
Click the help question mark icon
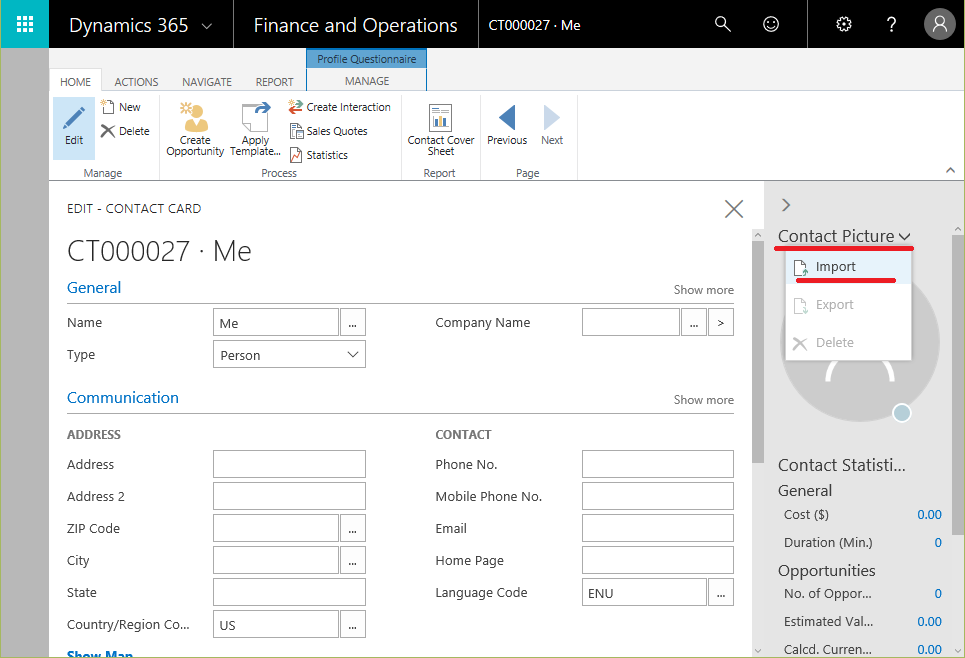point(891,24)
